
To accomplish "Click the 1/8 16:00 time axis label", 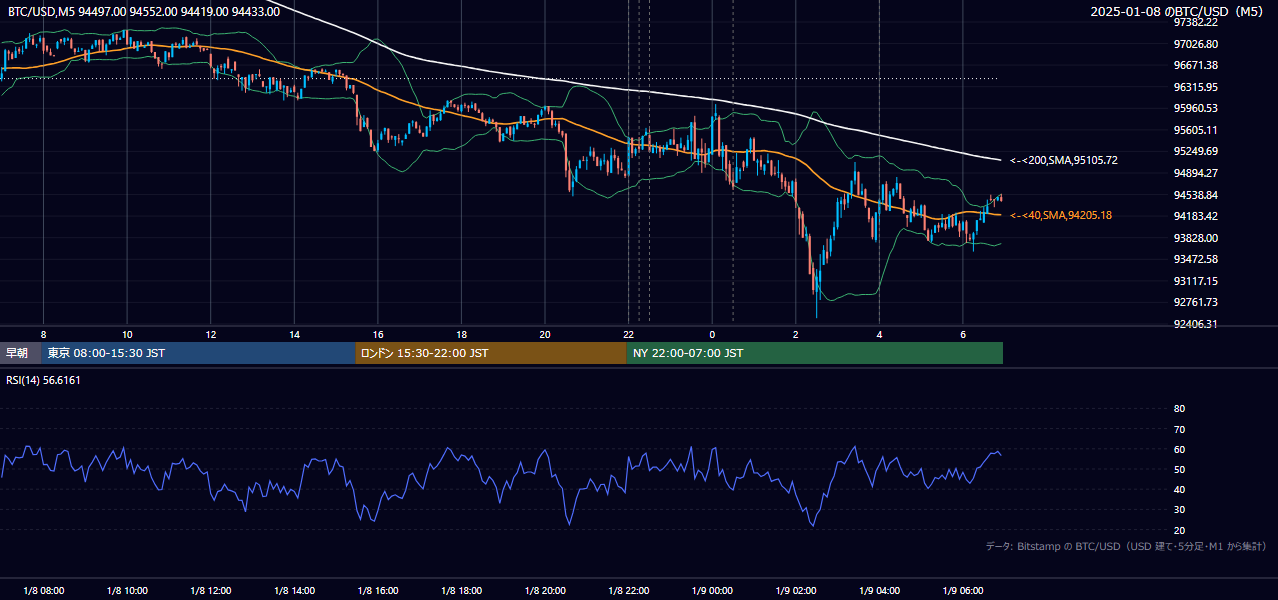I will tap(378, 591).
